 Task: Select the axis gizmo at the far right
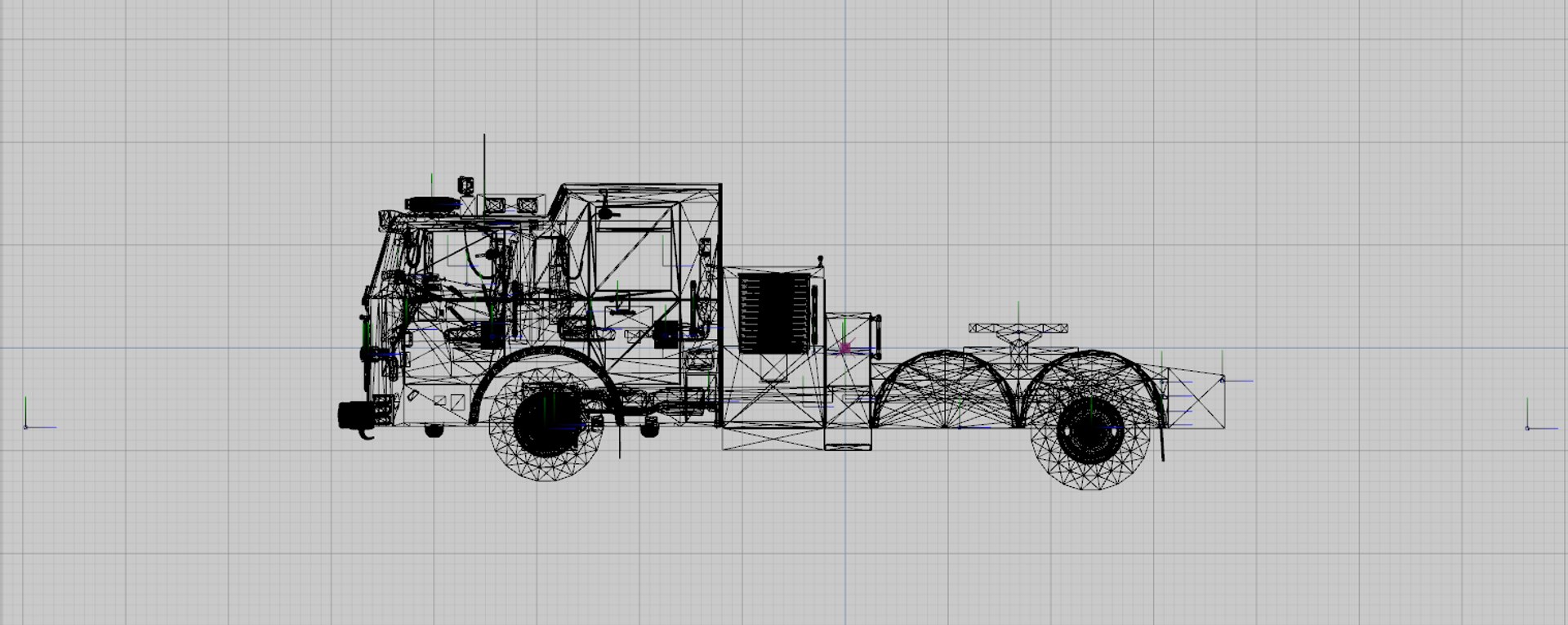1540,414
